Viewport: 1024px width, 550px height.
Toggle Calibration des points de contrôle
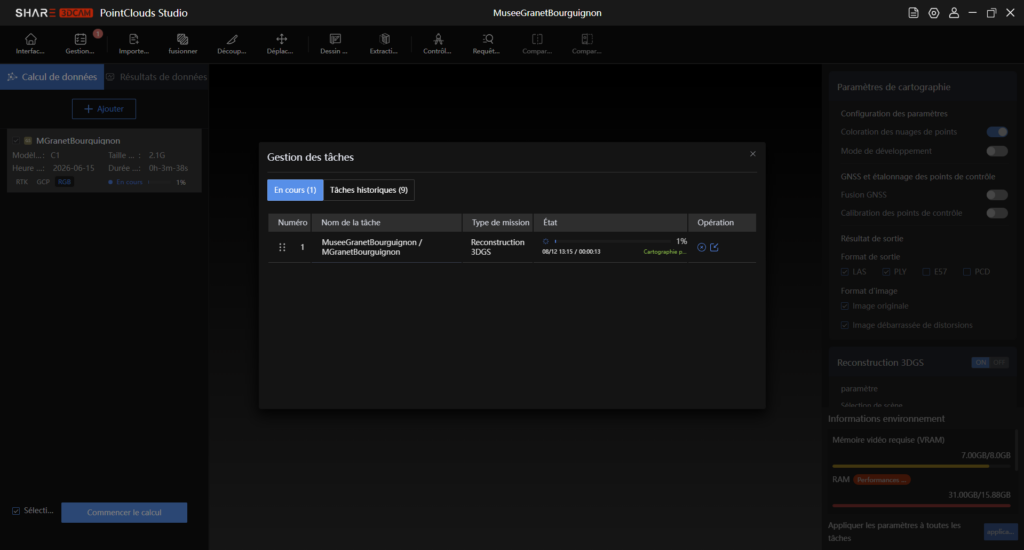click(997, 213)
